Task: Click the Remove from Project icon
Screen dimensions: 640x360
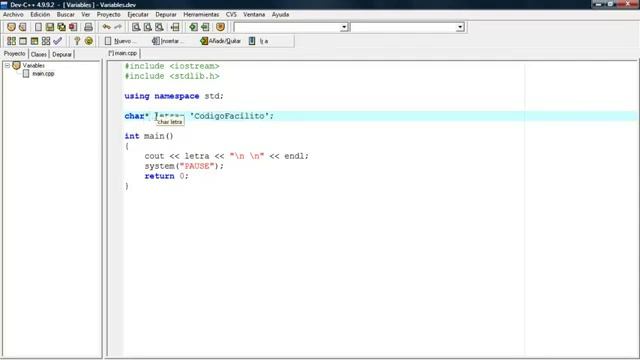Action: pos(205,27)
